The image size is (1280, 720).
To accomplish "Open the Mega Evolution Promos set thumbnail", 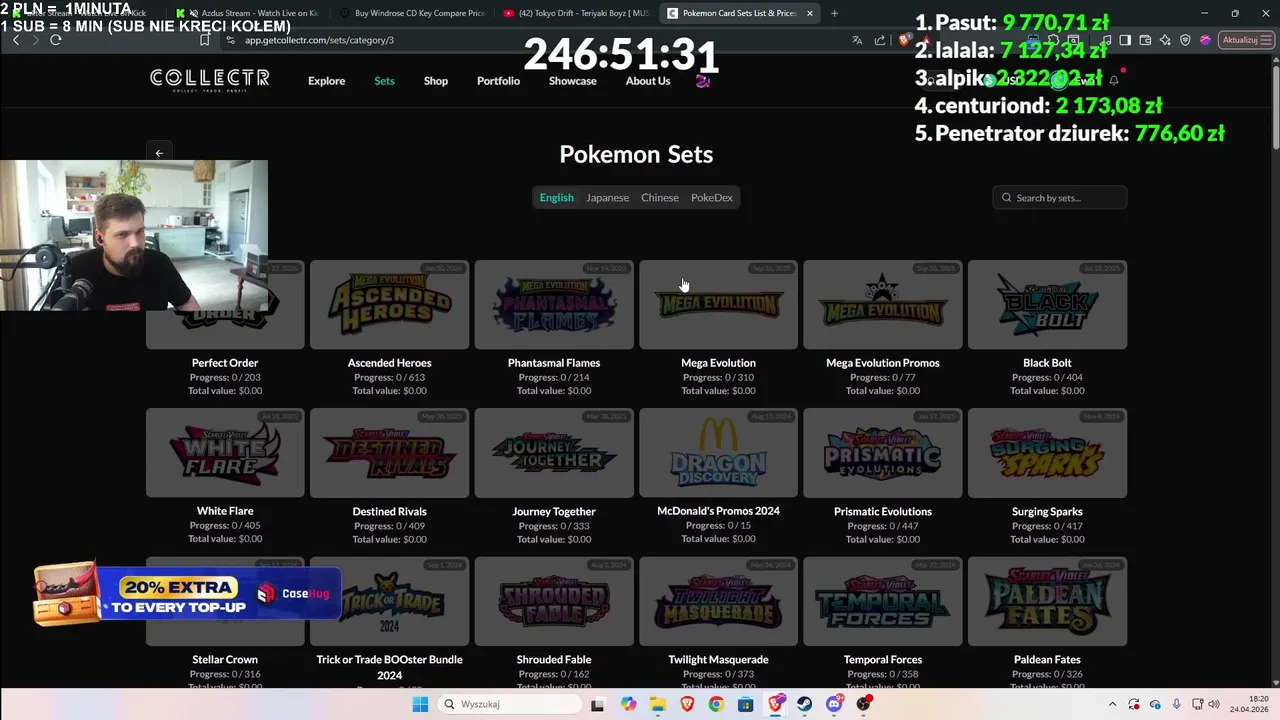I will click(x=882, y=305).
